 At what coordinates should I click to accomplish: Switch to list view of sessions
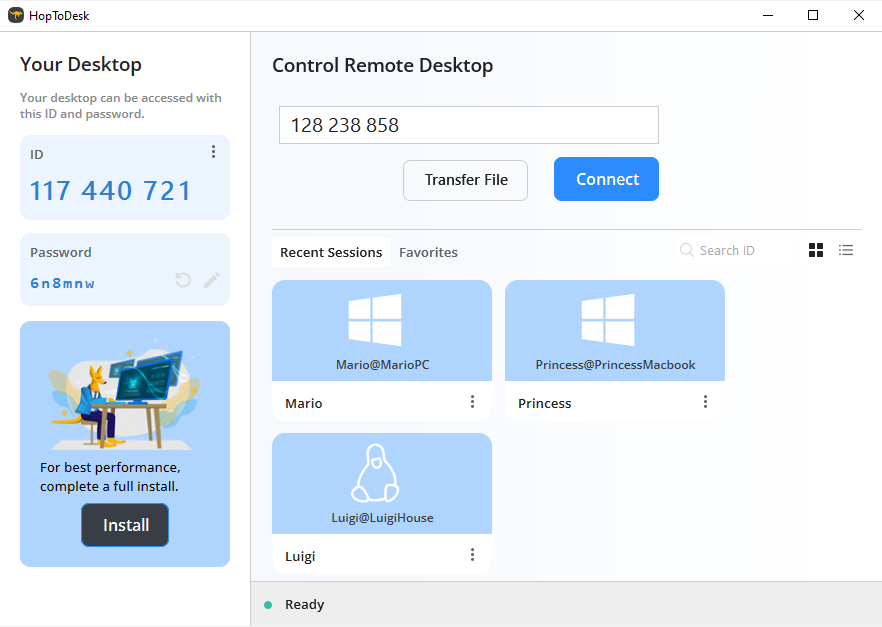(846, 250)
